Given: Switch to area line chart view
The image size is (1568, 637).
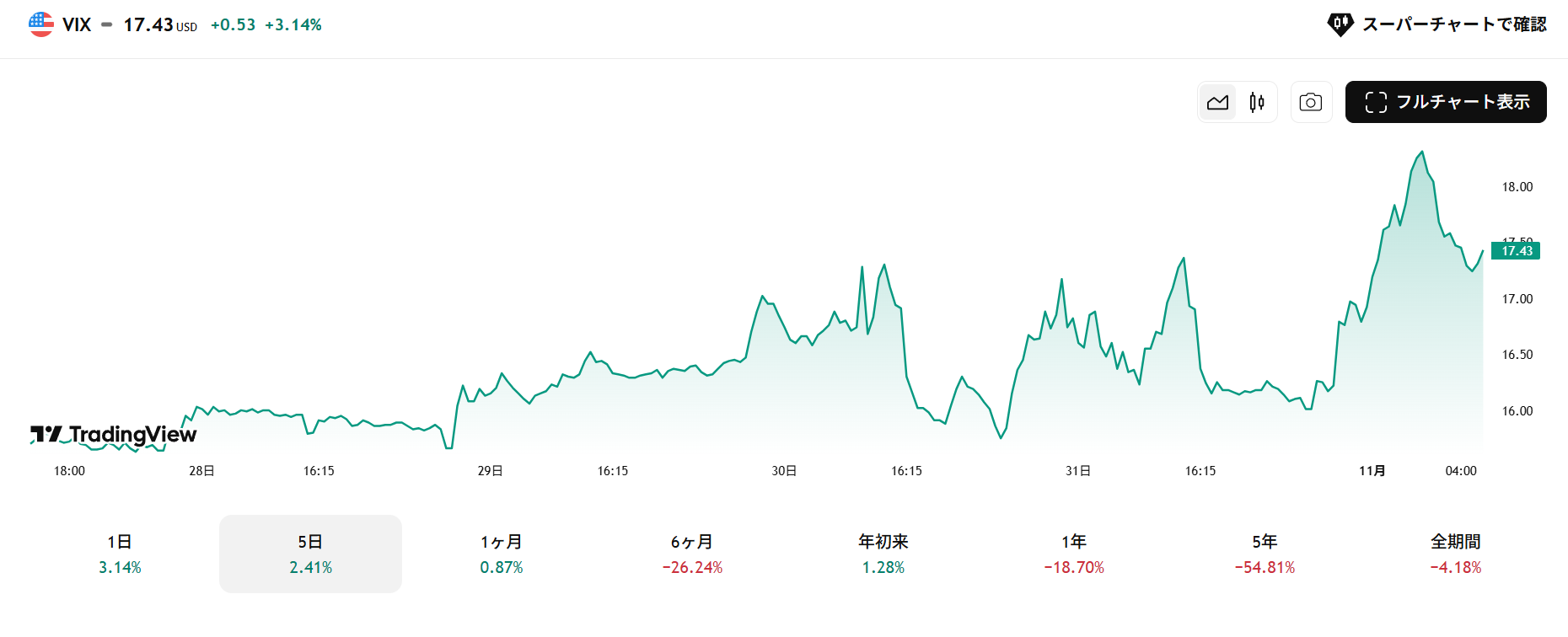Looking at the screenshot, I should point(1217,103).
